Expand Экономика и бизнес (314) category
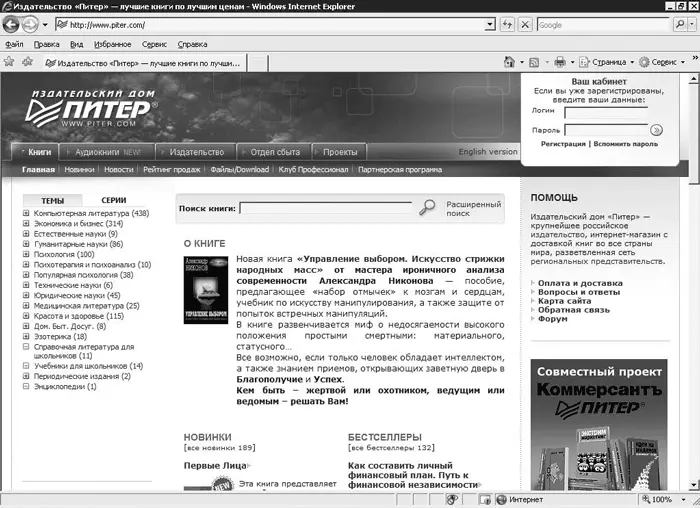Image resolution: width=700 pixels, height=508 pixels. [26, 224]
